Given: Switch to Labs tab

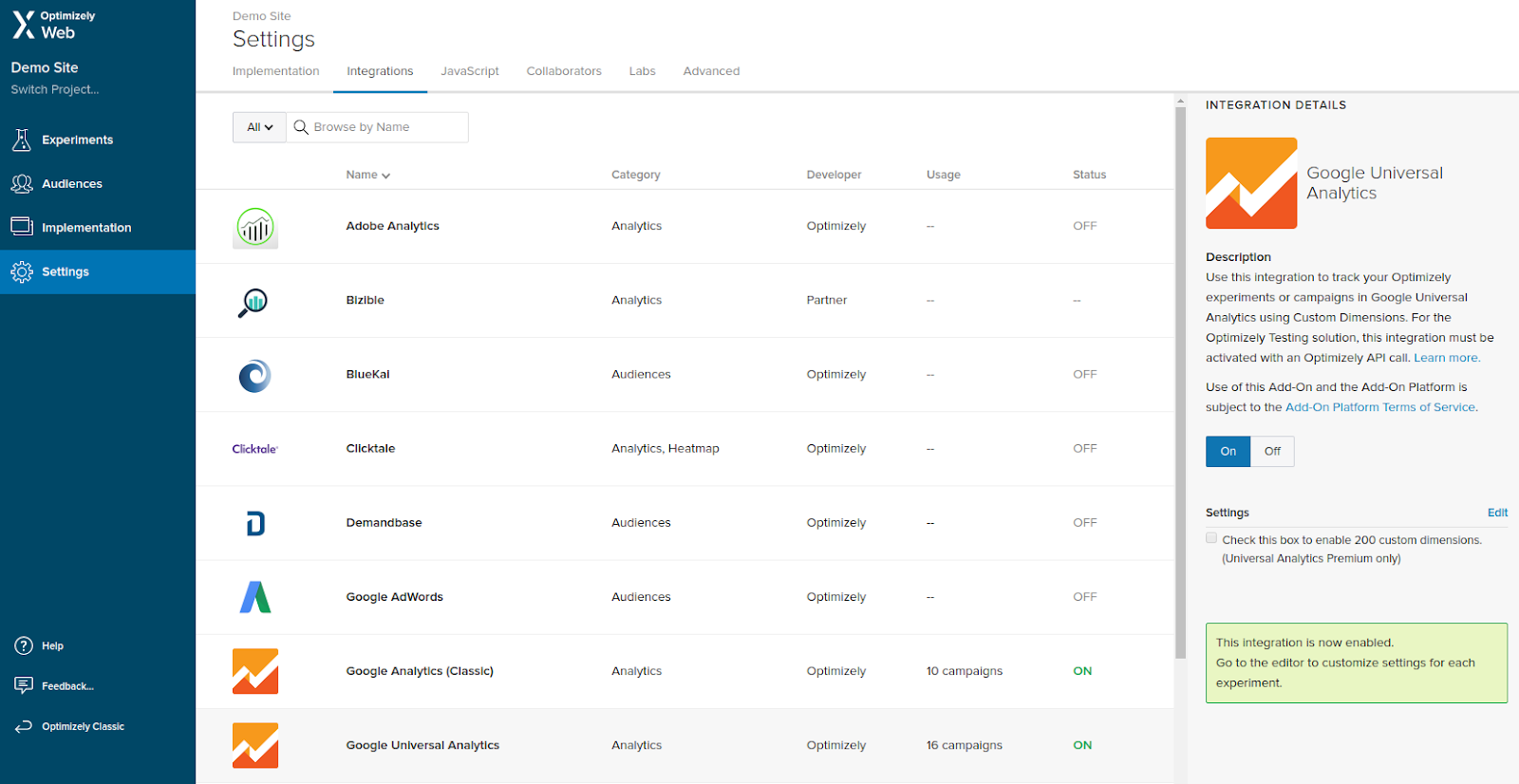Looking at the screenshot, I should coord(643,71).
